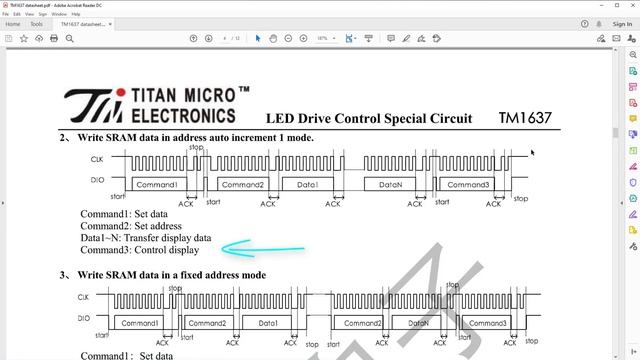Send file by email envelope icon
The height and width of the screenshot is (360, 640).
click(616, 38)
